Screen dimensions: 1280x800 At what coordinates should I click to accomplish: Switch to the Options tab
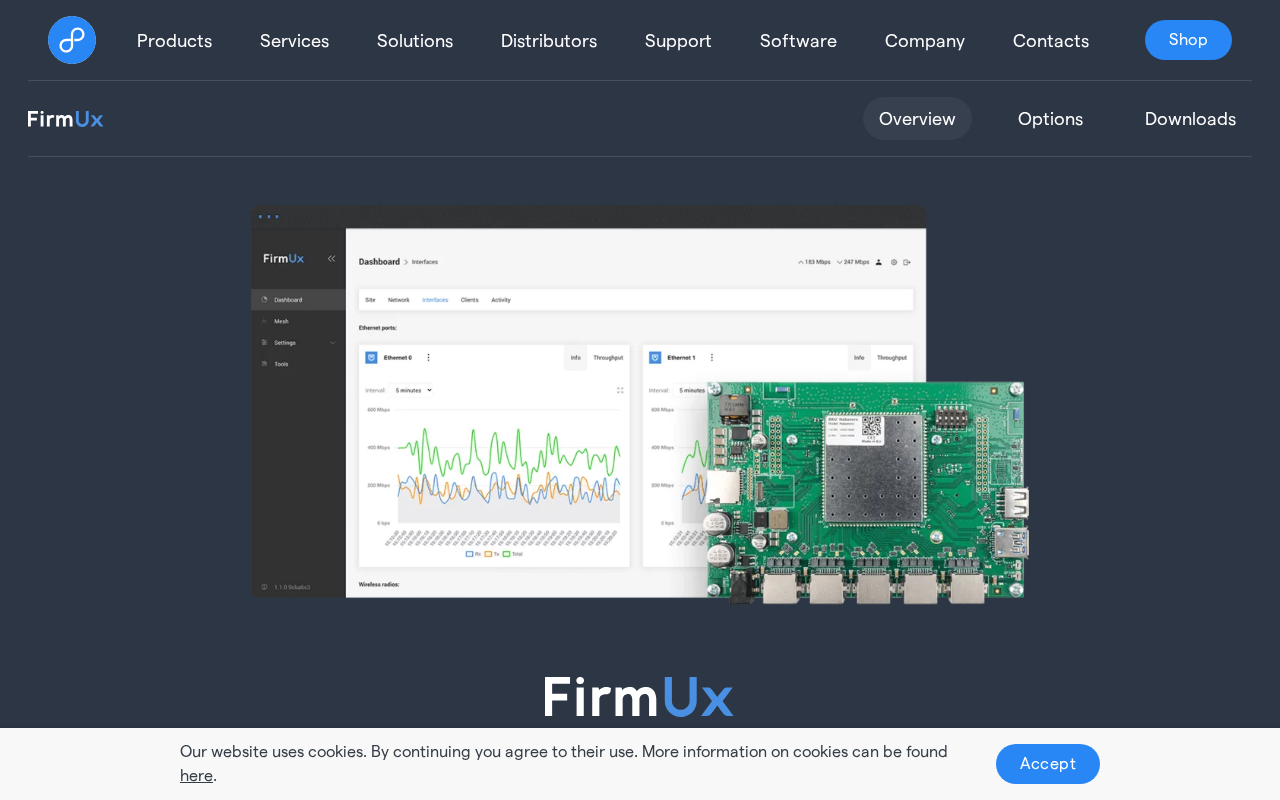click(x=1050, y=119)
